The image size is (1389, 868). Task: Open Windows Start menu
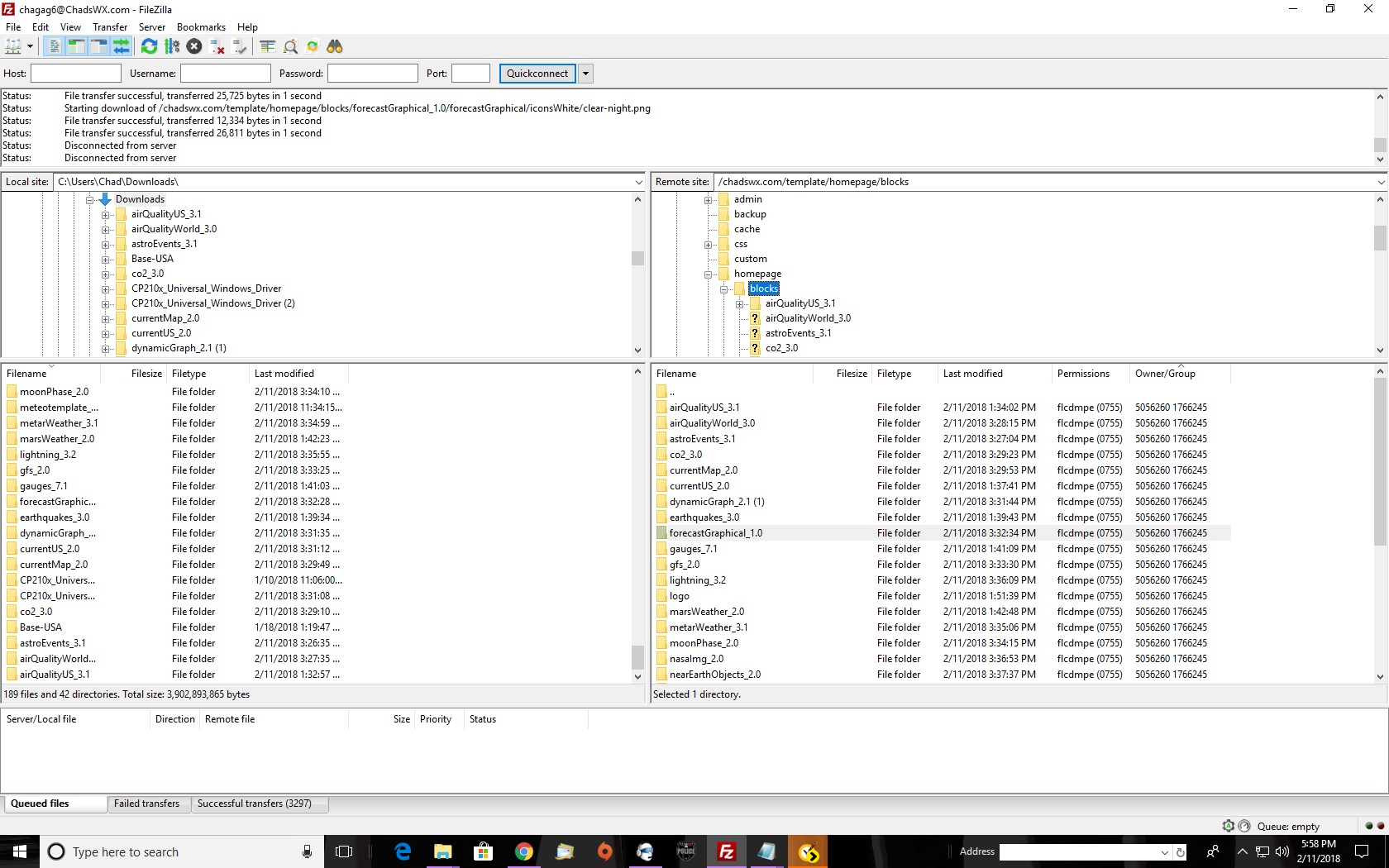pos(20,851)
